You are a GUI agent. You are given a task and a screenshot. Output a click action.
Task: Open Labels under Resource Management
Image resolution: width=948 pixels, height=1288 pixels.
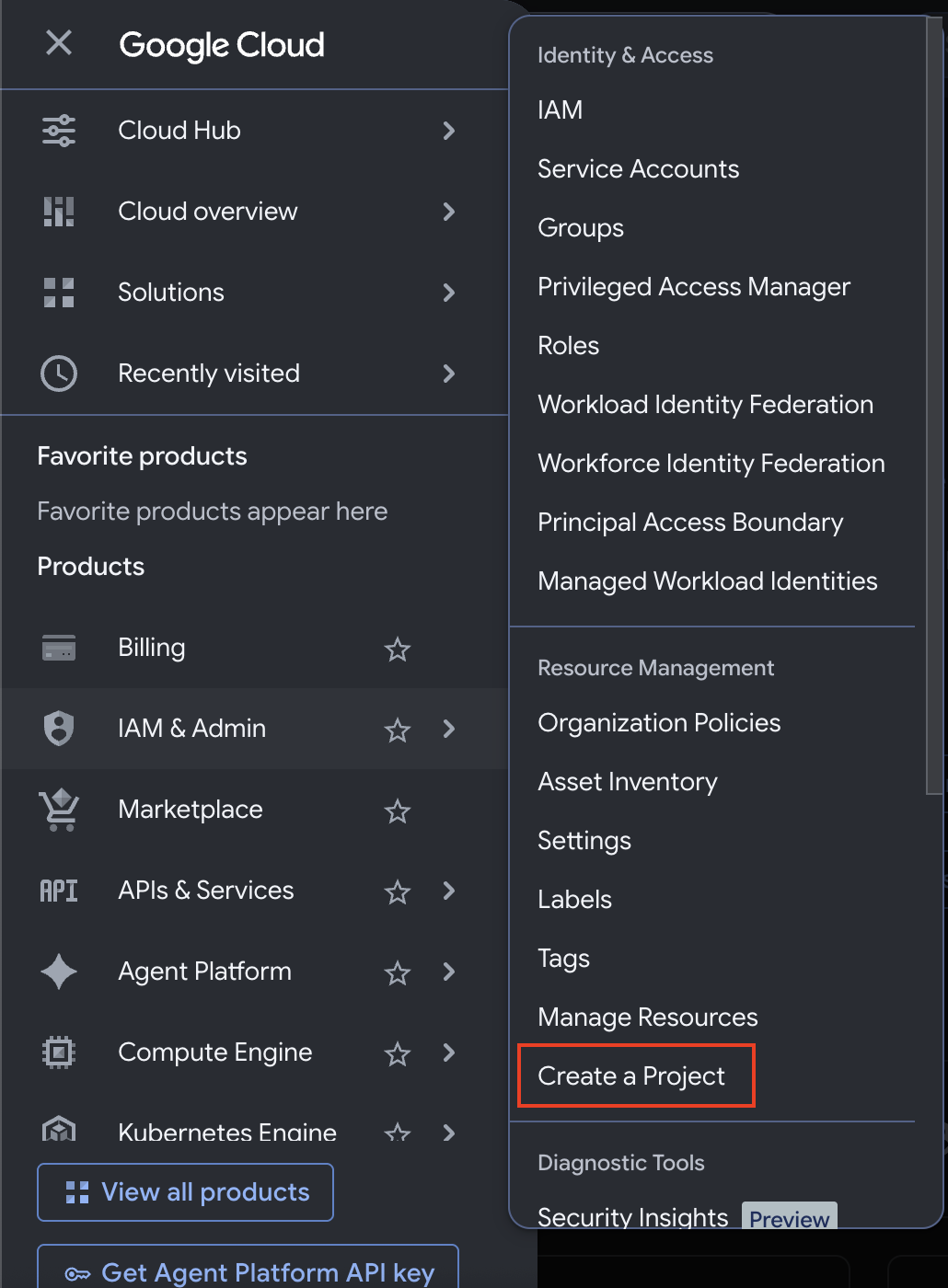575,900
